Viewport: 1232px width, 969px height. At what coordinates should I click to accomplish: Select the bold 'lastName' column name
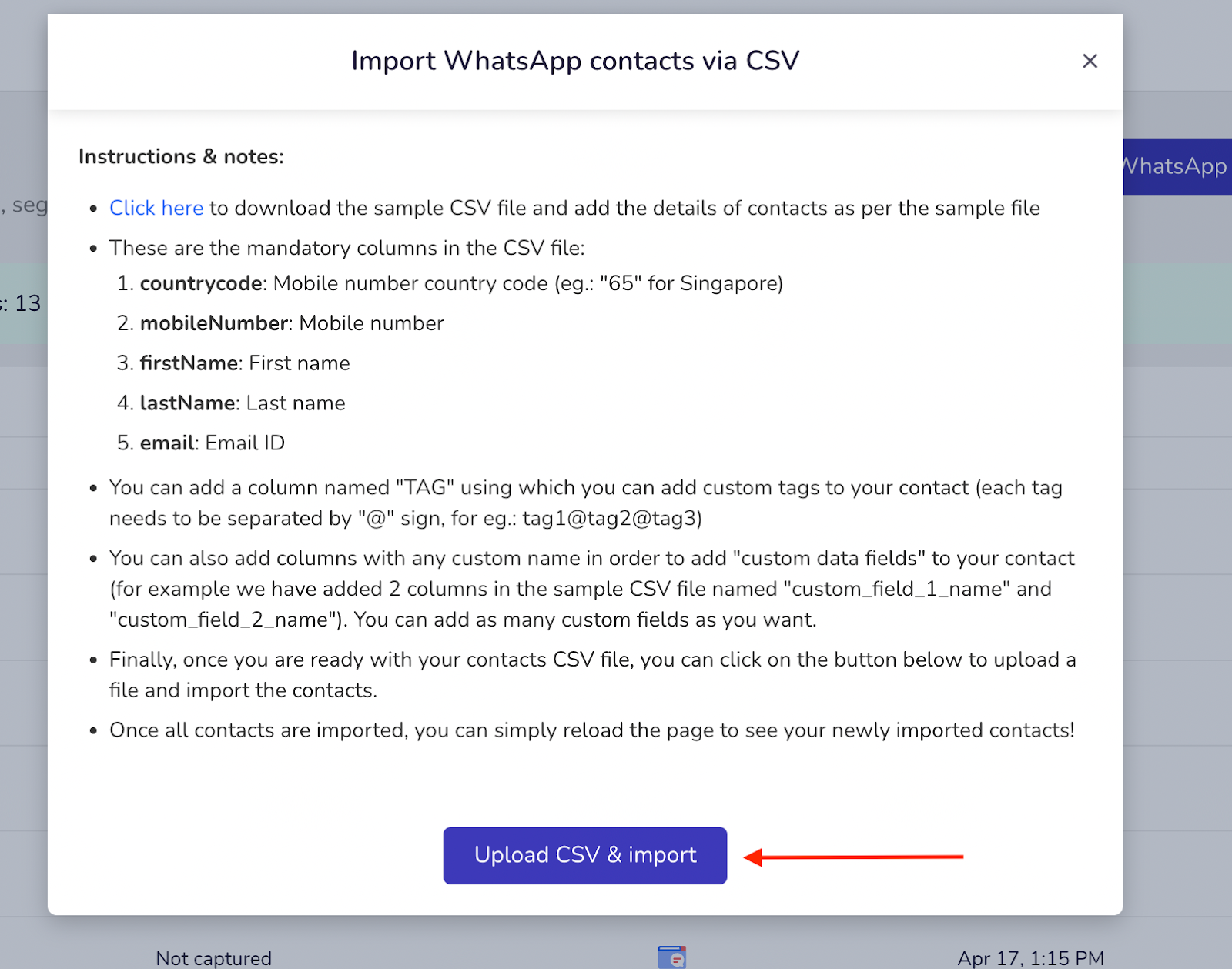pyautogui.click(x=188, y=403)
